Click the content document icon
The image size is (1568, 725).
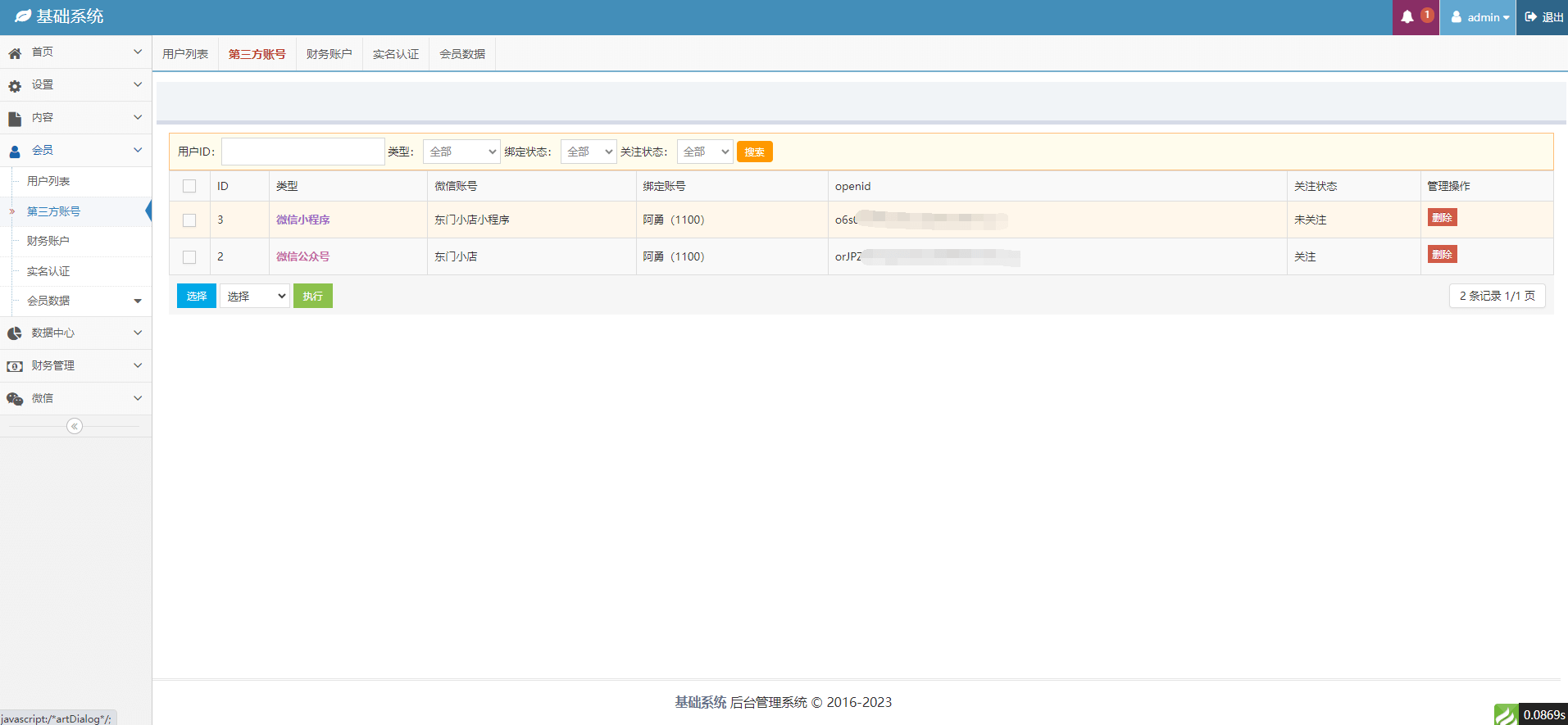15,119
